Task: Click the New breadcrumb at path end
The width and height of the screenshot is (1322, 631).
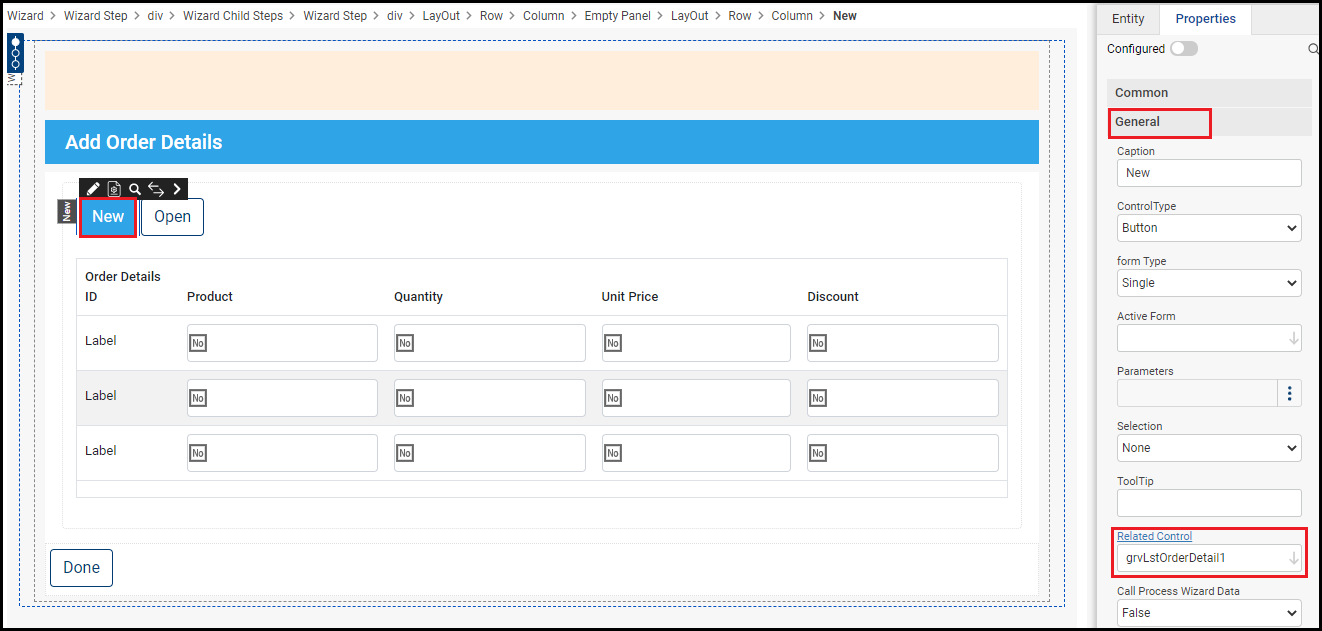Action: tap(845, 16)
